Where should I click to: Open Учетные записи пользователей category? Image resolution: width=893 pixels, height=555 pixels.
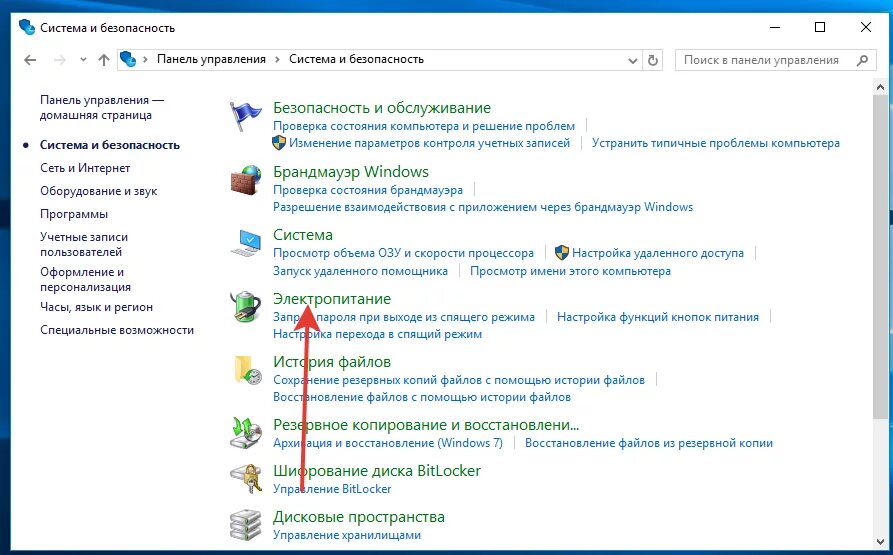(x=84, y=244)
